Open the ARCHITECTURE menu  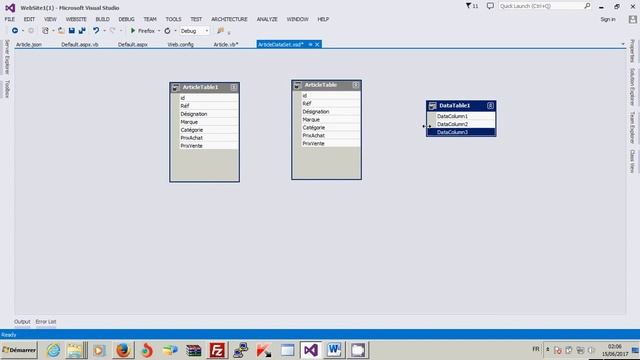coord(229,19)
